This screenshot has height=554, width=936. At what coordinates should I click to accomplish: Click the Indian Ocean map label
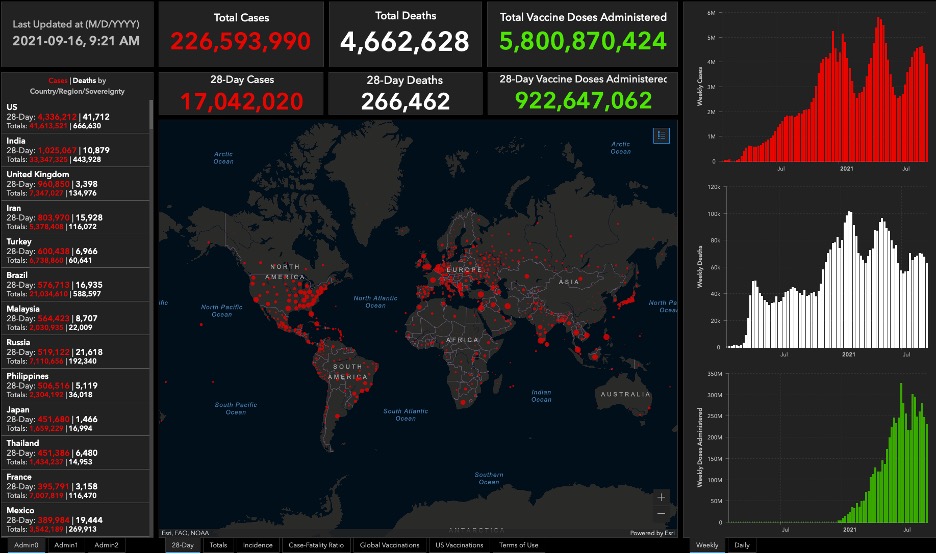tap(541, 396)
